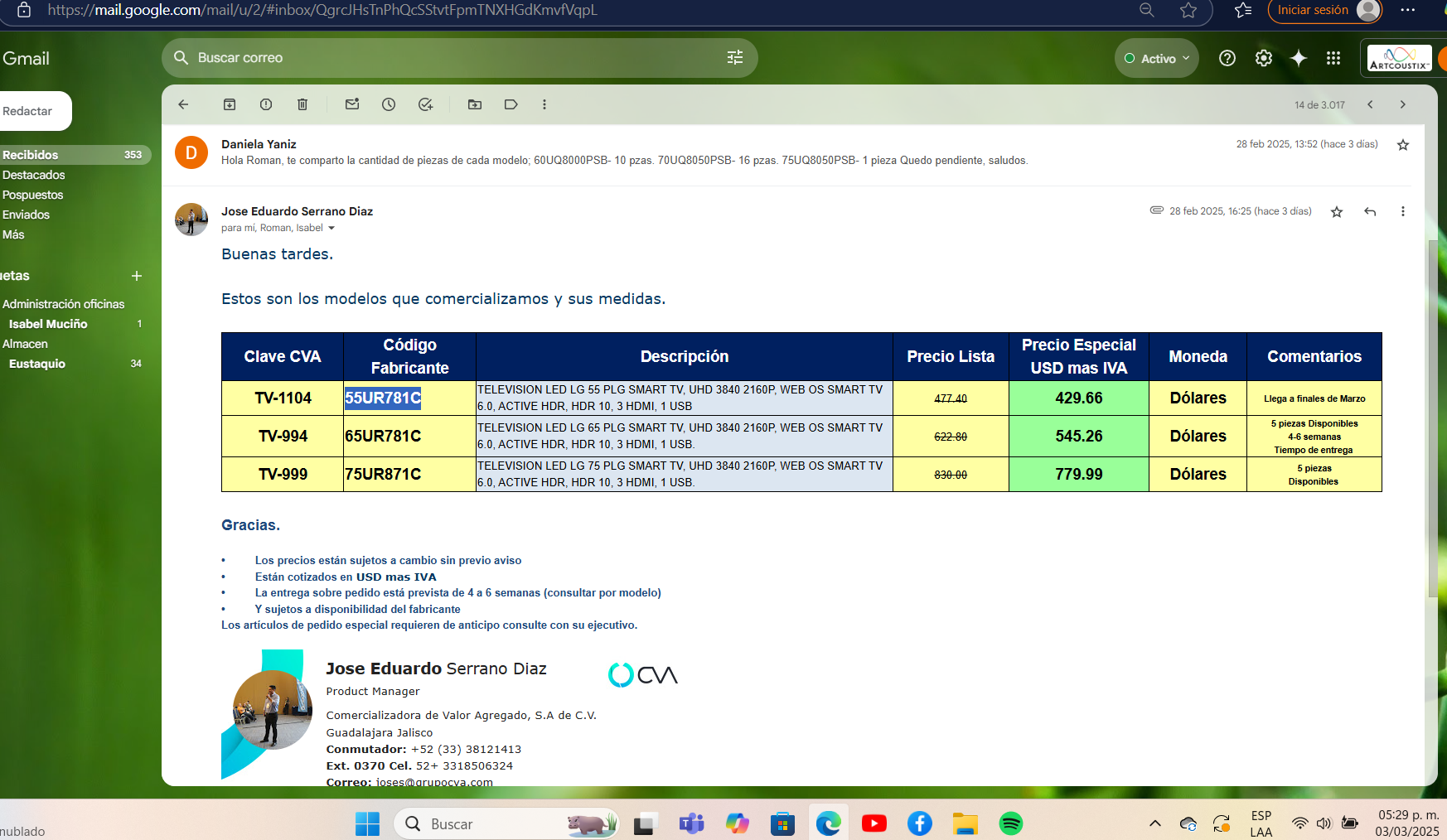The height and width of the screenshot is (840, 1447).
Task: Click Daniela Yaniz's avatar
Action: click(x=191, y=152)
